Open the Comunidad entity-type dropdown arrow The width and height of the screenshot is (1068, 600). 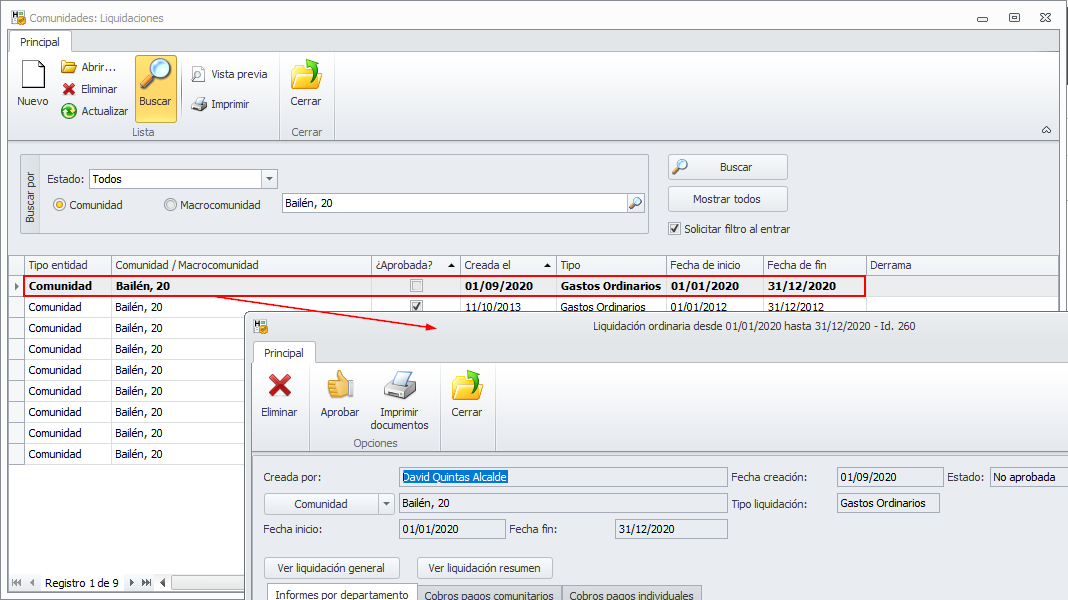tap(386, 504)
